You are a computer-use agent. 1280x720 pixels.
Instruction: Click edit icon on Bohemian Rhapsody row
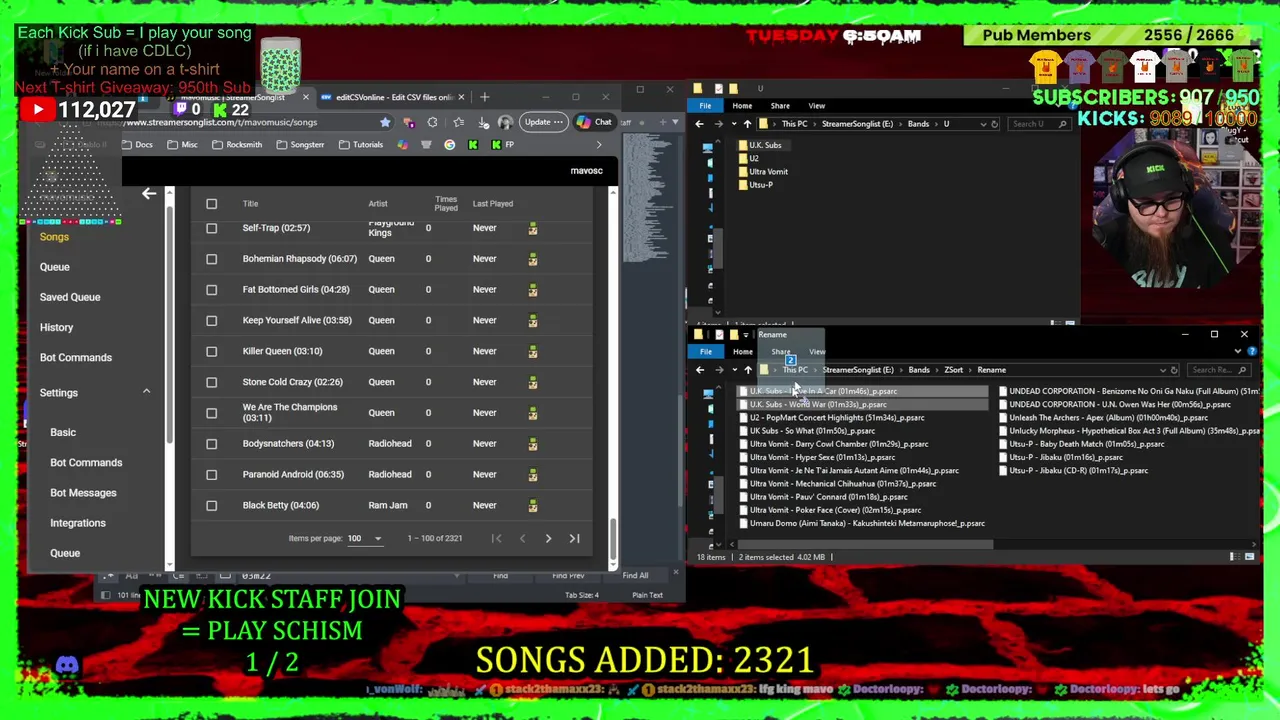point(533,259)
